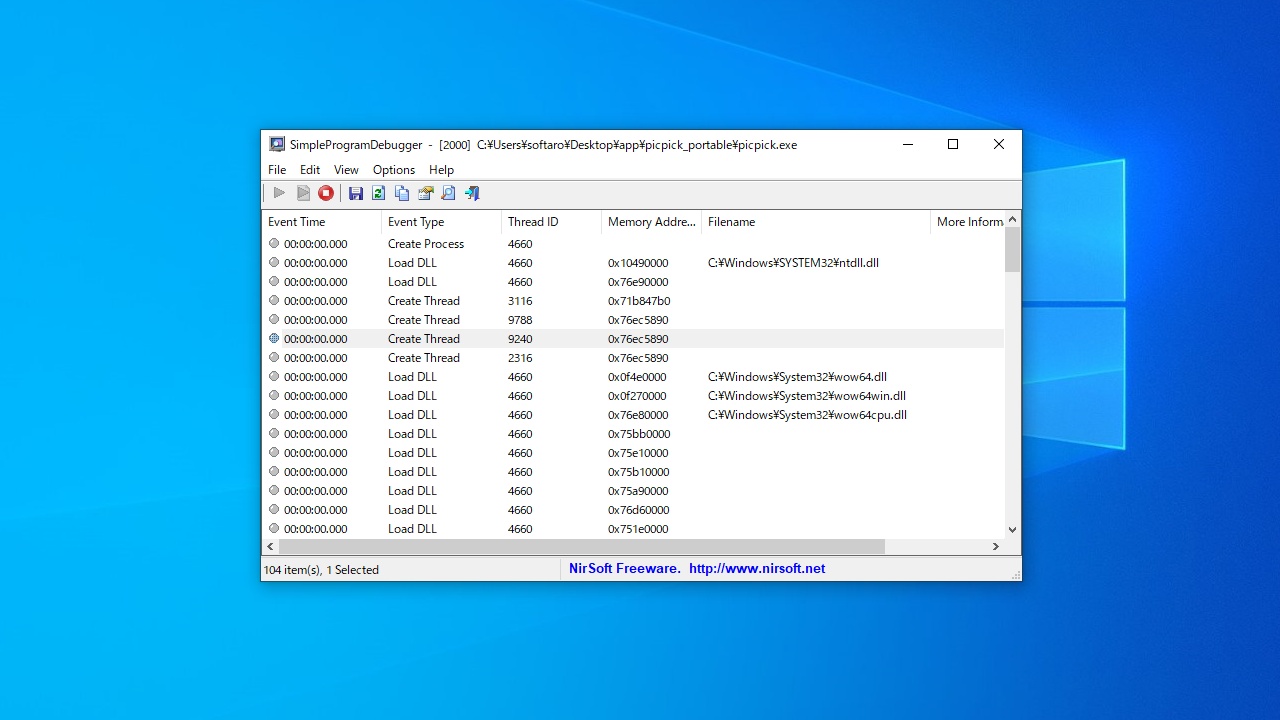
Task: Sort by the Thread ID column header
Action: tap(551, 222)
